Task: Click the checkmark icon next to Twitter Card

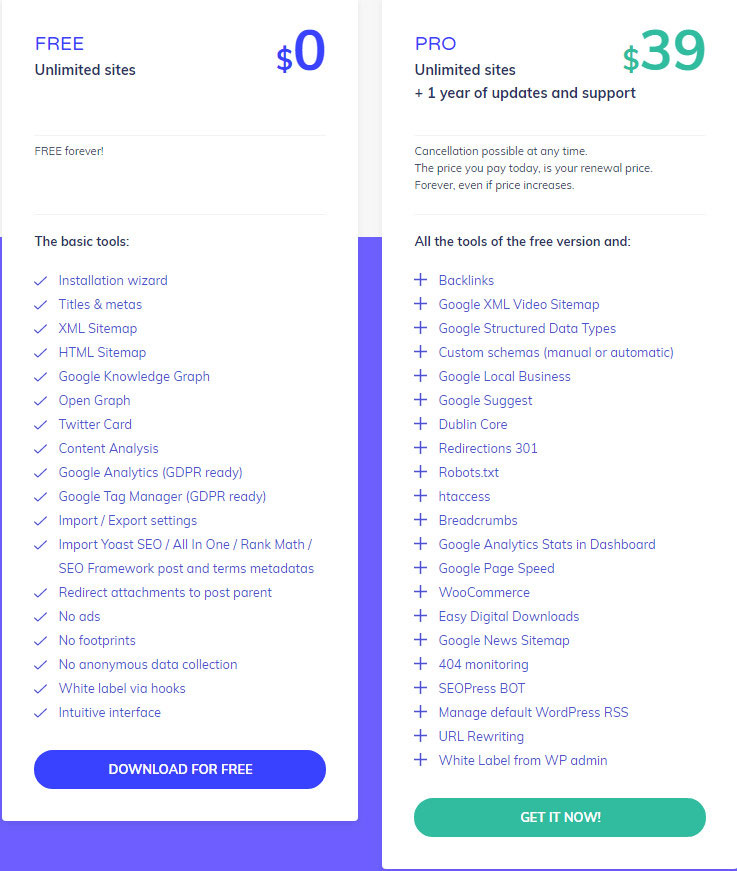Action: pos(41,424)
